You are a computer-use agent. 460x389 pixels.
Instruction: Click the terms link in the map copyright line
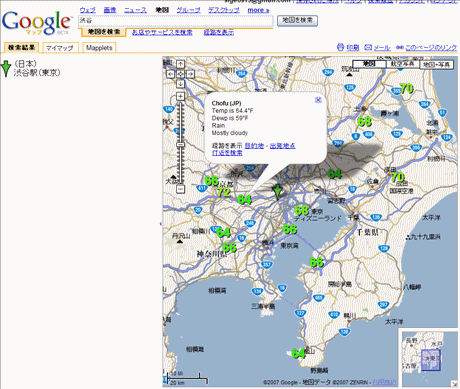click(x=385, y=382)
